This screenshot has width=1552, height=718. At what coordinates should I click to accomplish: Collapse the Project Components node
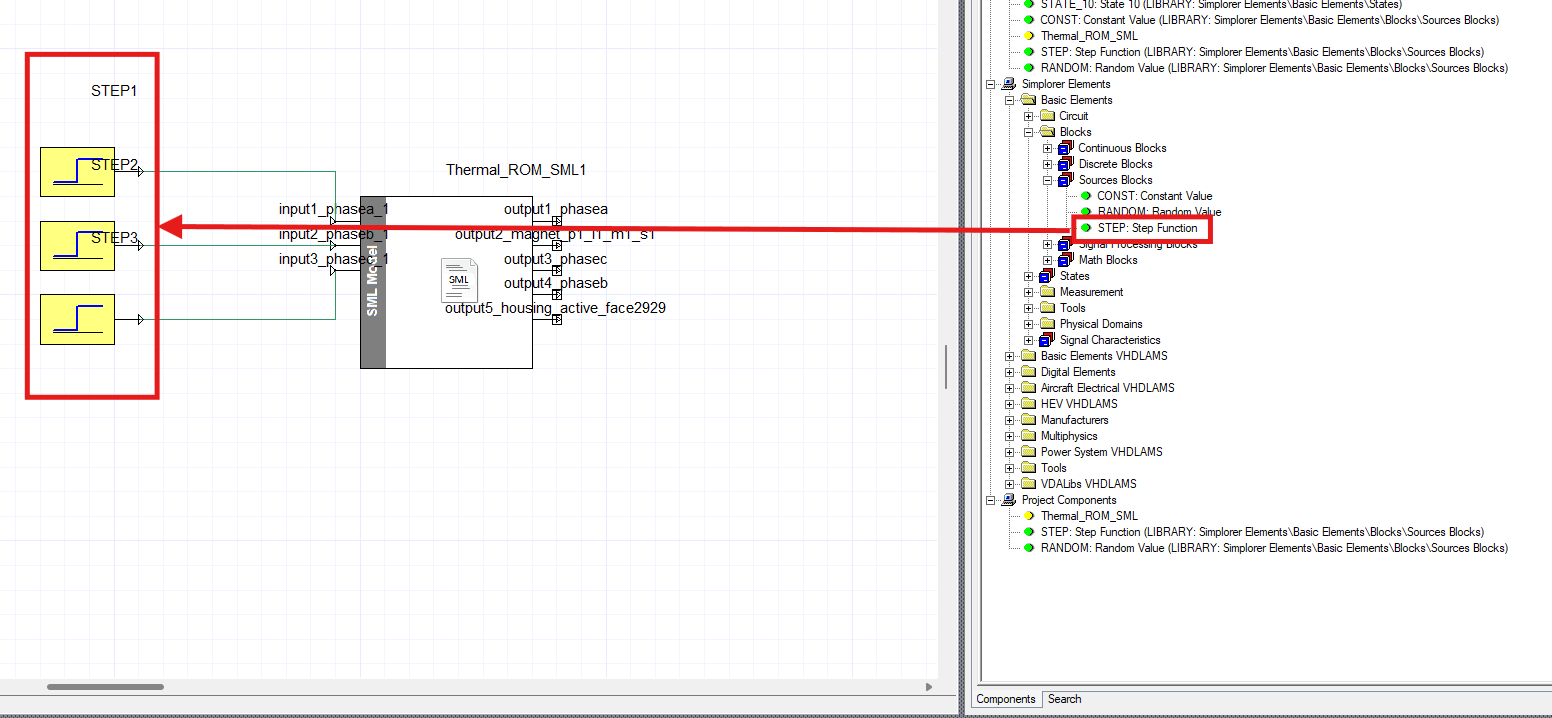click(991, 500)
